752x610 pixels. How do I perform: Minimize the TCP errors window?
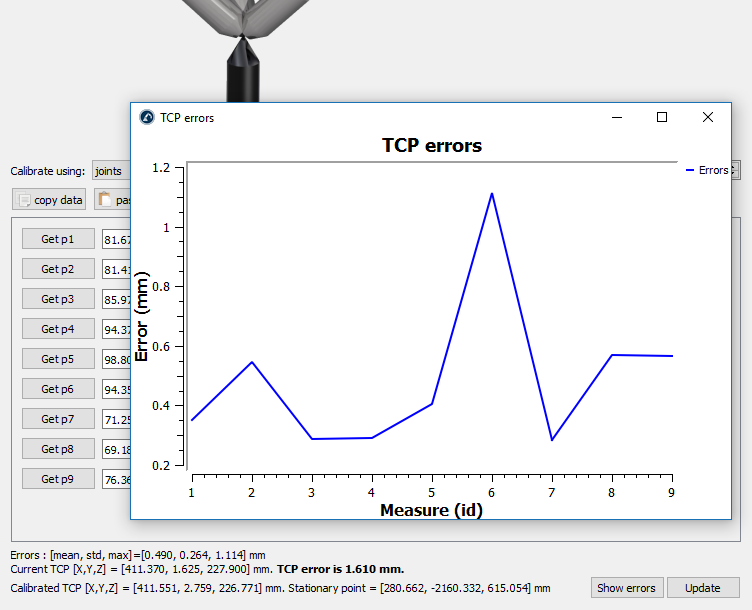pyautogui.click(x=615, y=118)
